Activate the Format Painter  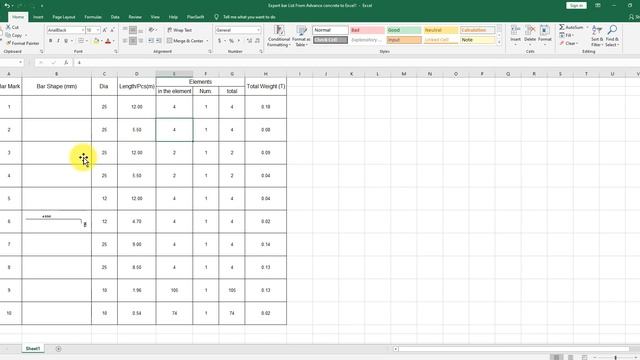[23, 43]
